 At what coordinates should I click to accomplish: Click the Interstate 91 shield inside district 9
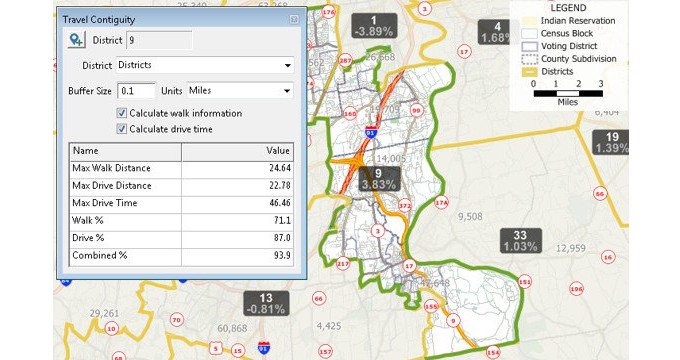pos(370,132)
